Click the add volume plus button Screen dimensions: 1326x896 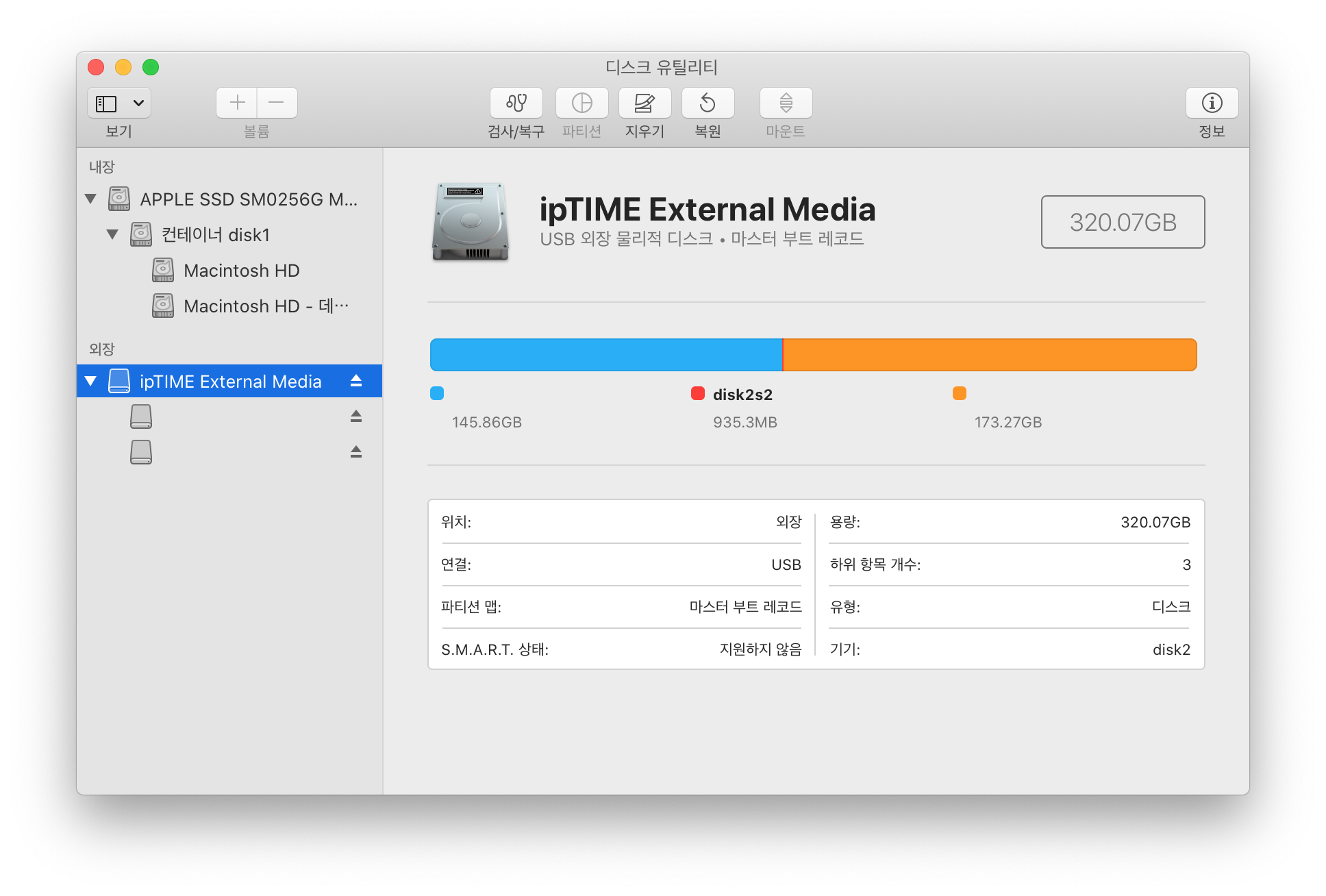[x=237, y=103]
